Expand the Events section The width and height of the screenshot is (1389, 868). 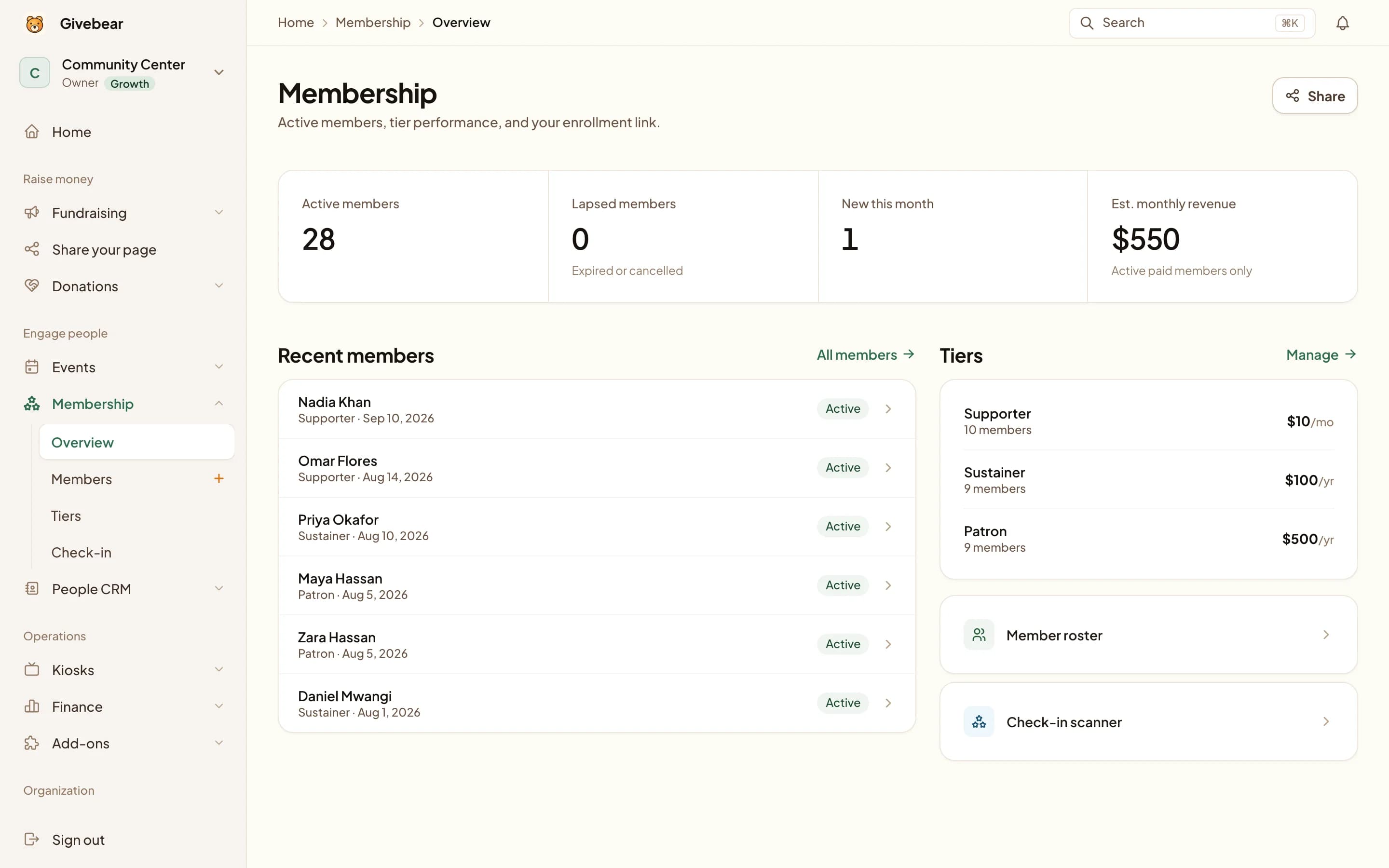pos(218,367)
